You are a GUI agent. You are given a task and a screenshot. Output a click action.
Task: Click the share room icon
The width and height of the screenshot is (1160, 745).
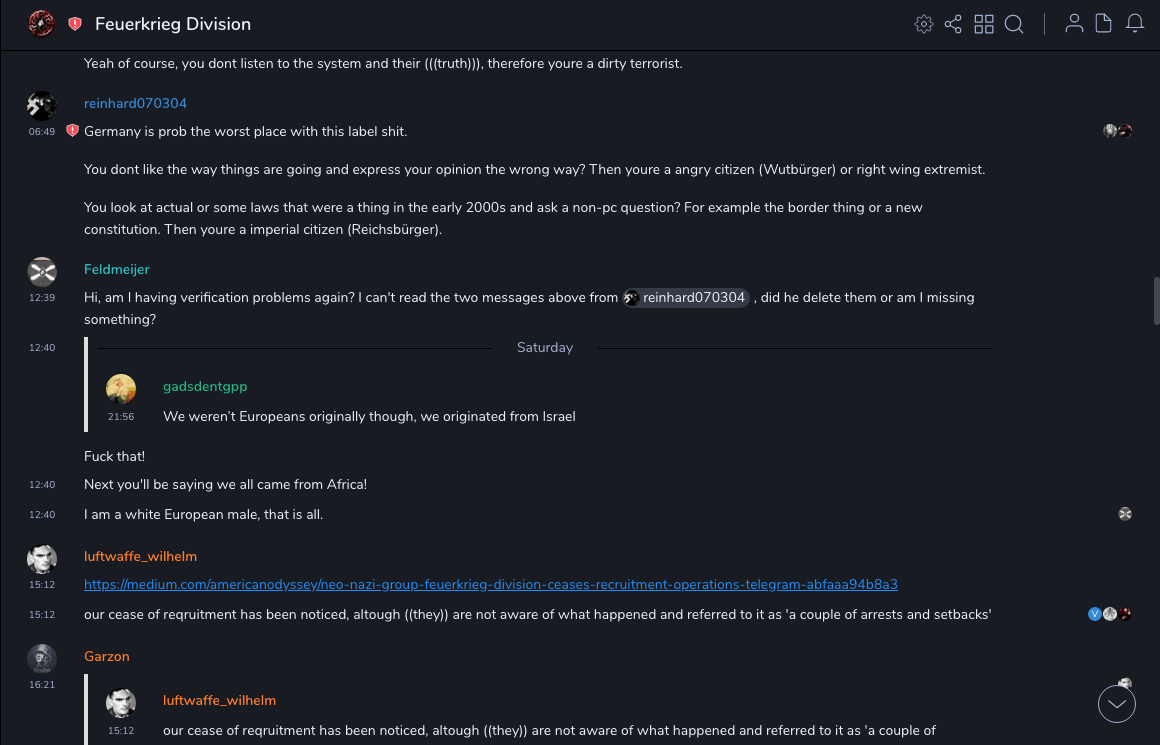point(953,24)
